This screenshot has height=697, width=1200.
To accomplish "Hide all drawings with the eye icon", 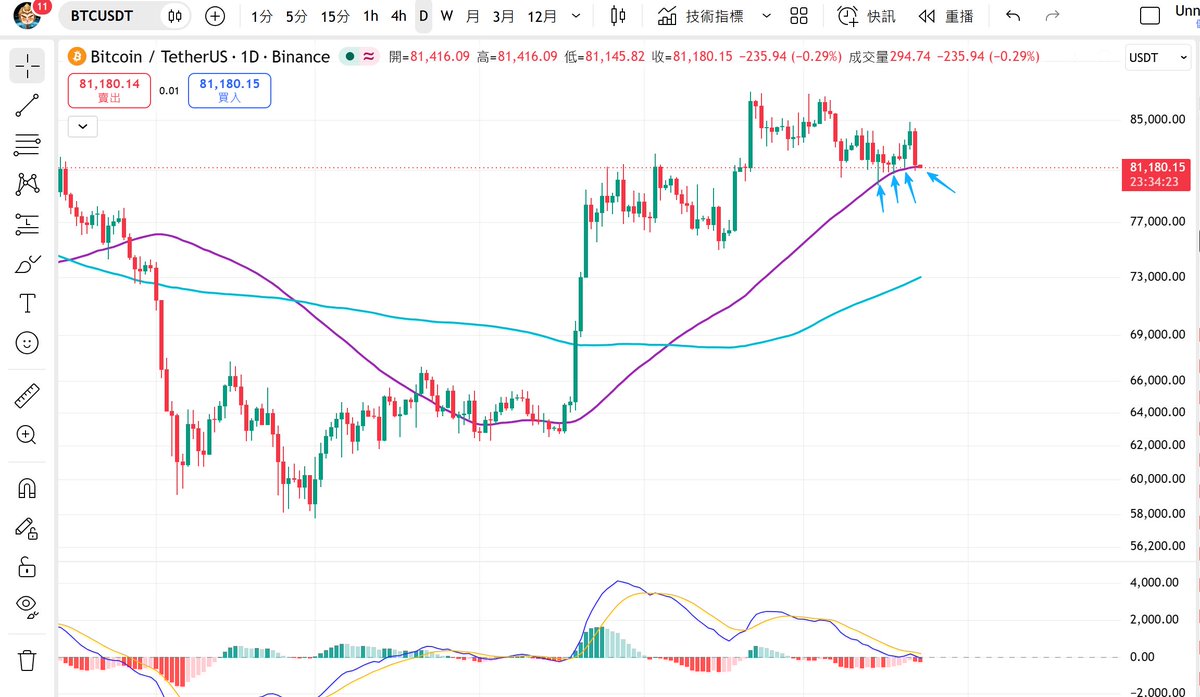I will click(x=27, y=607).
